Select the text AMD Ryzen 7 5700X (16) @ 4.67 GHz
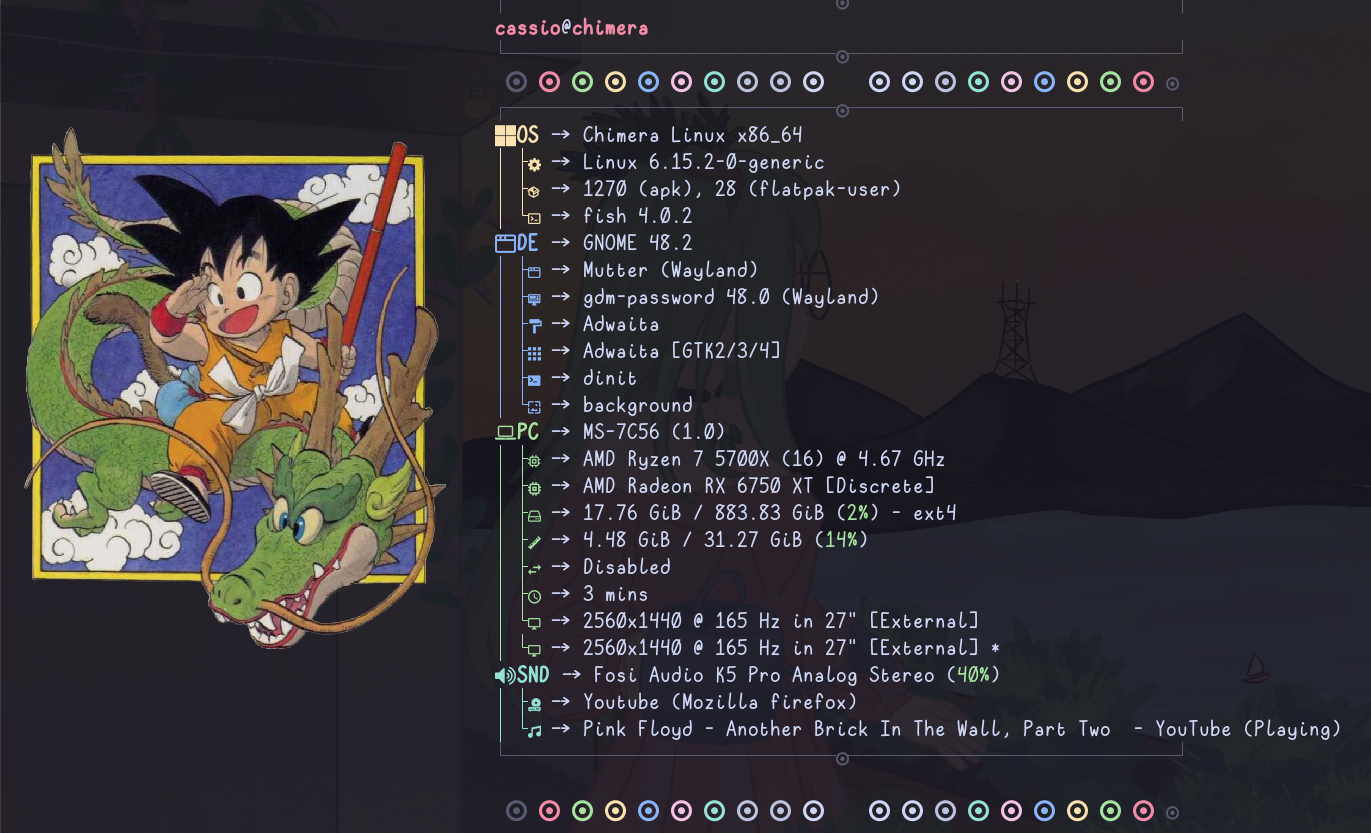1371x833 pixels. pyautogui.click(x=764, y=460)
